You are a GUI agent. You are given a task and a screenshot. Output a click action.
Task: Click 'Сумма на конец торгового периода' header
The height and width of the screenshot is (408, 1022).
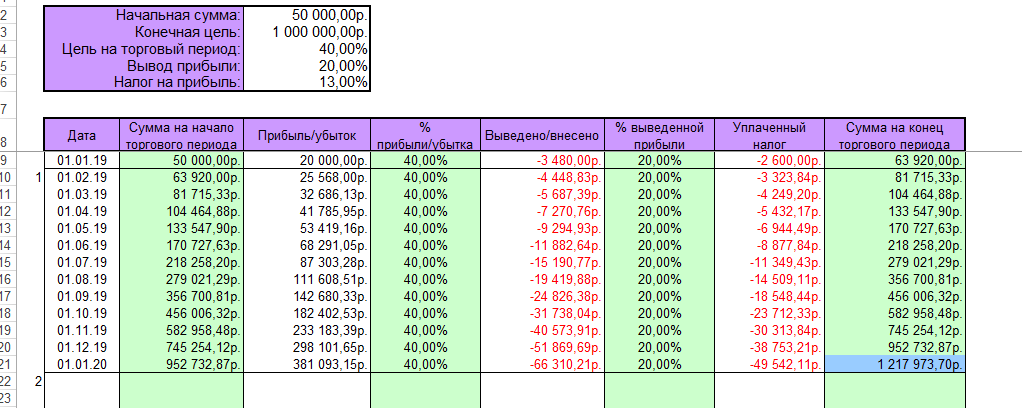click(896, 134)
